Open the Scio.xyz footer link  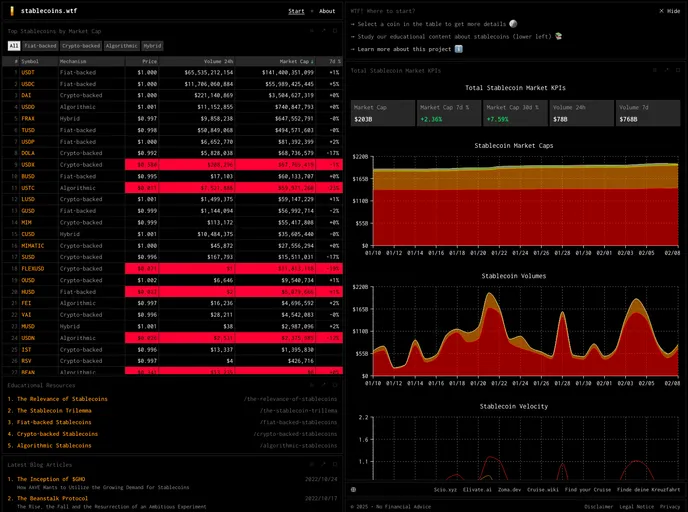click(445, 490)
